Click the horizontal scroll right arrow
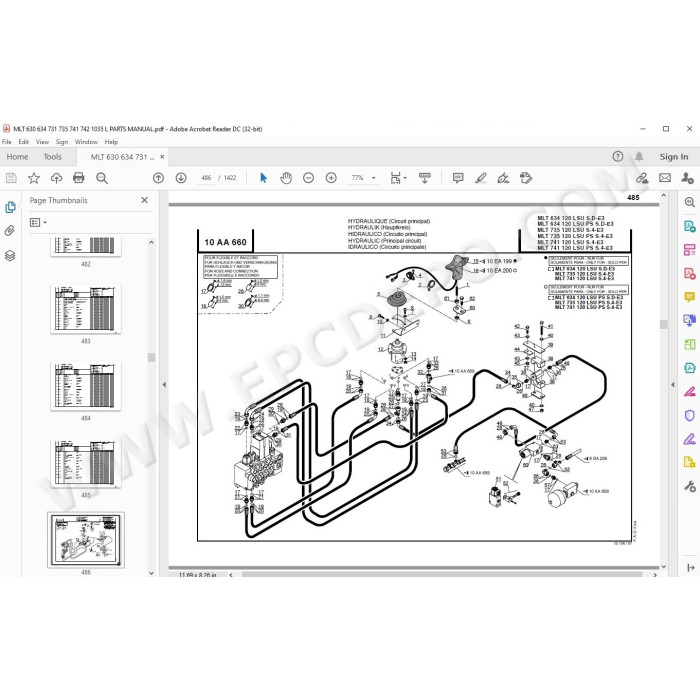This screenshot has height=700, width=700. click(x=655, y=575)
